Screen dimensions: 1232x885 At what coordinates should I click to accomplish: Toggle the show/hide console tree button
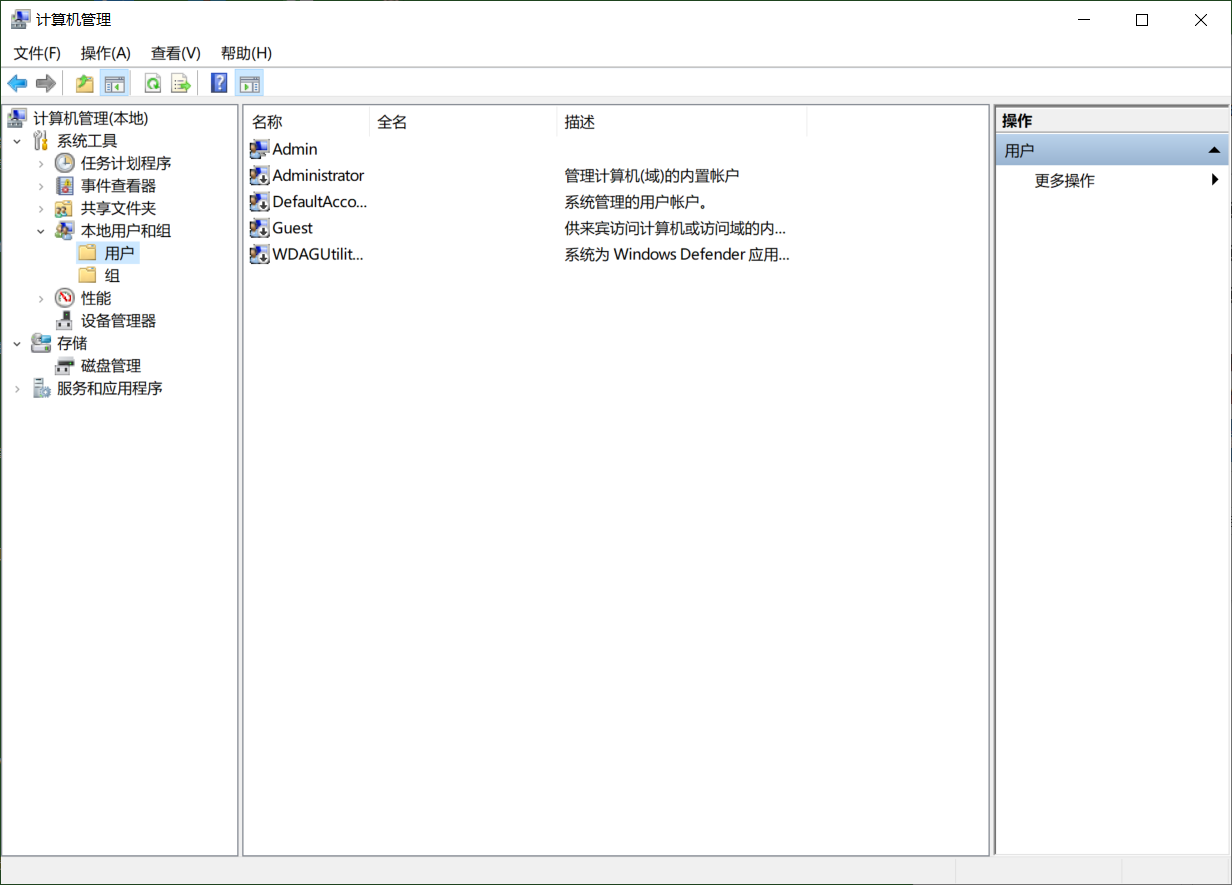(x=115, y=84)
